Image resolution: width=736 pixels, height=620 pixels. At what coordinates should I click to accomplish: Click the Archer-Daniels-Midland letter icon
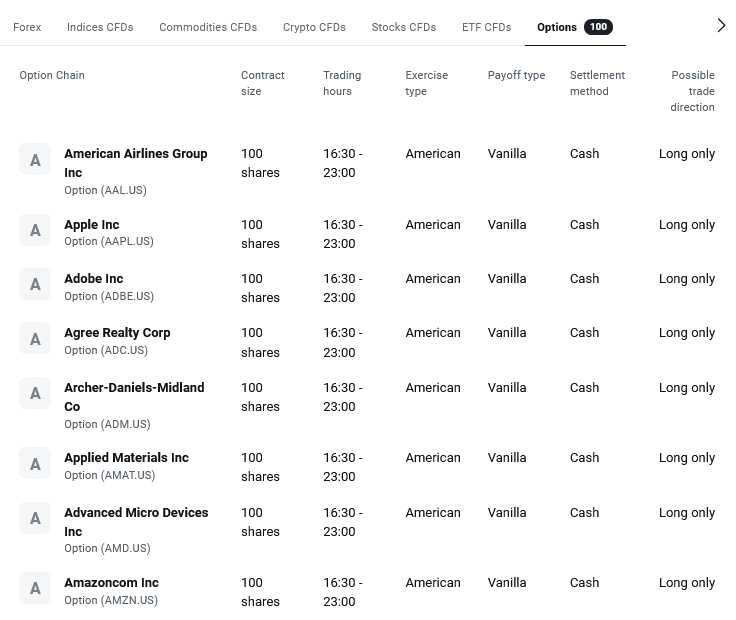pos(35,394)
